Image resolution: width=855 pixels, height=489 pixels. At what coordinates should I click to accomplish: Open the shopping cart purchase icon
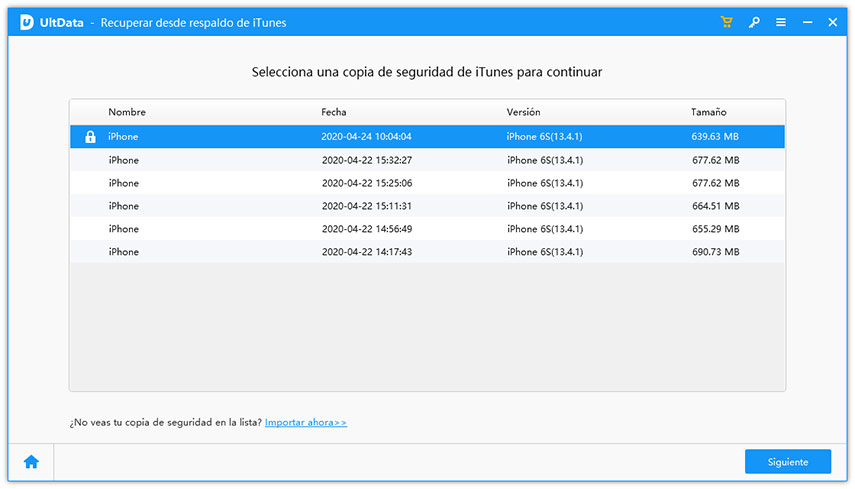(x=726, y=22)
